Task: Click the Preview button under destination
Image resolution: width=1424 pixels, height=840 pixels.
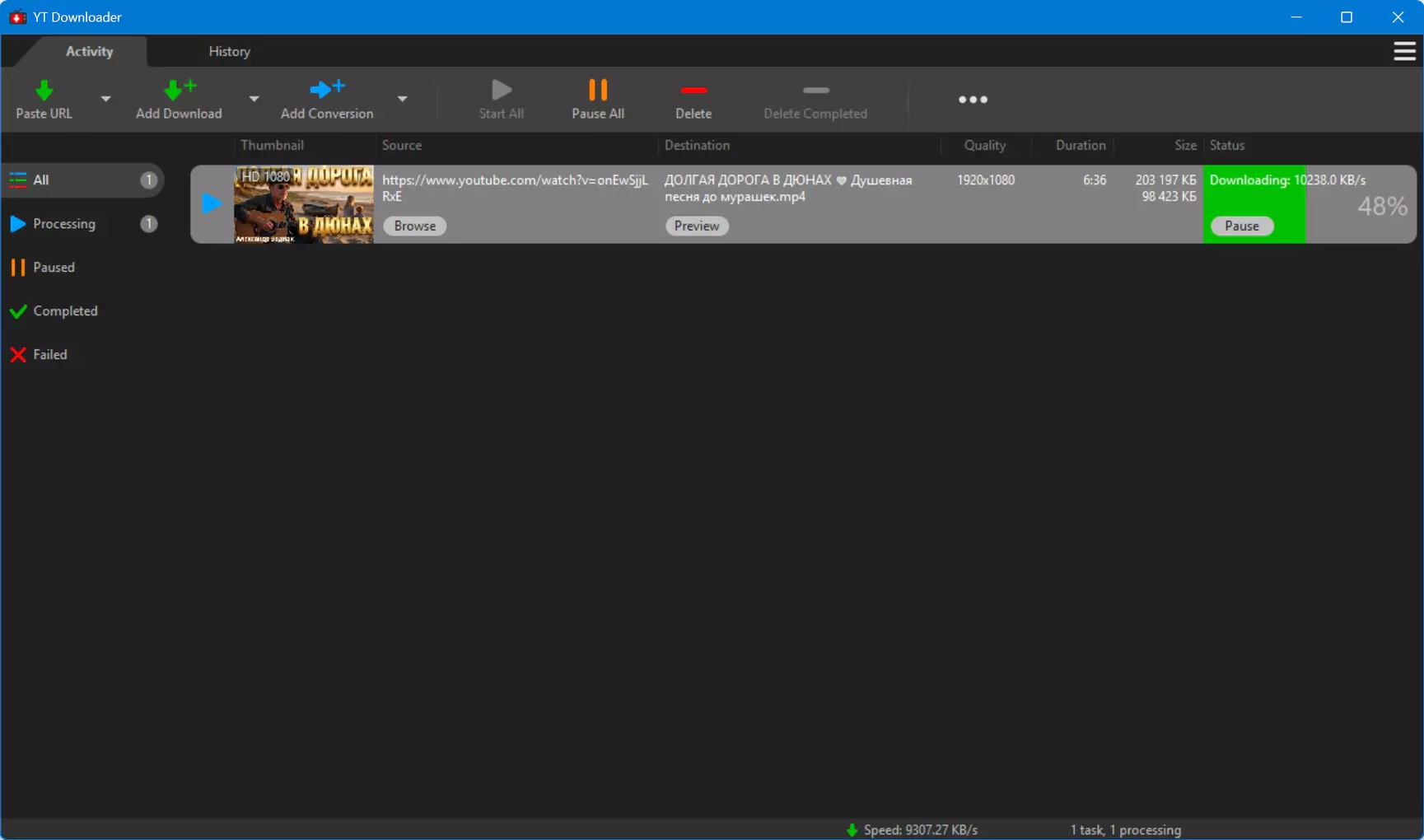Action: [697, 226]
